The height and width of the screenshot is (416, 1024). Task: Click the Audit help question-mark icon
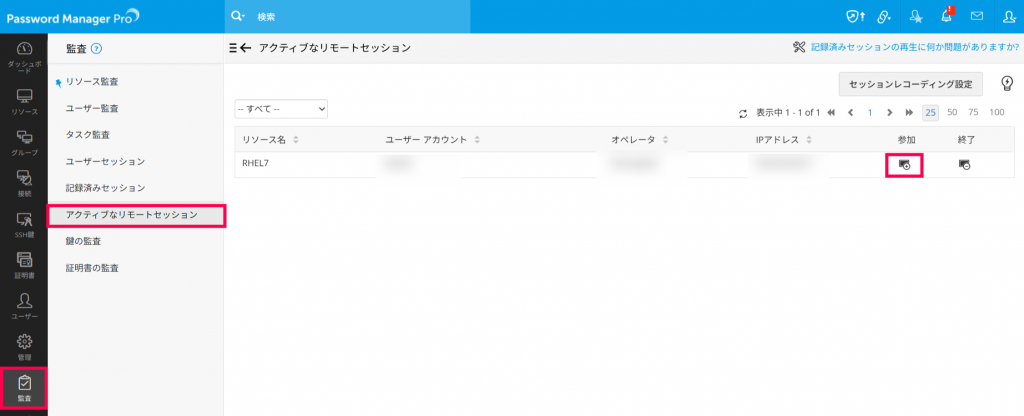[x=97, y=48]
